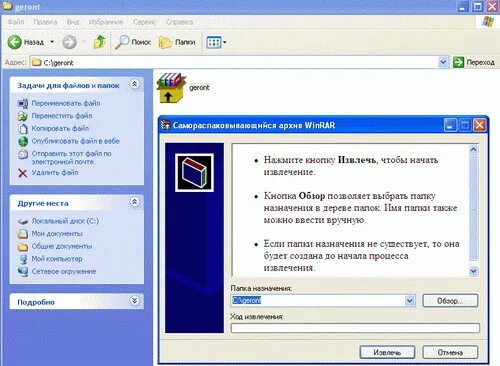Click the Forward arrow icon in toolbar
500x366 pixels.
point(70,42)
